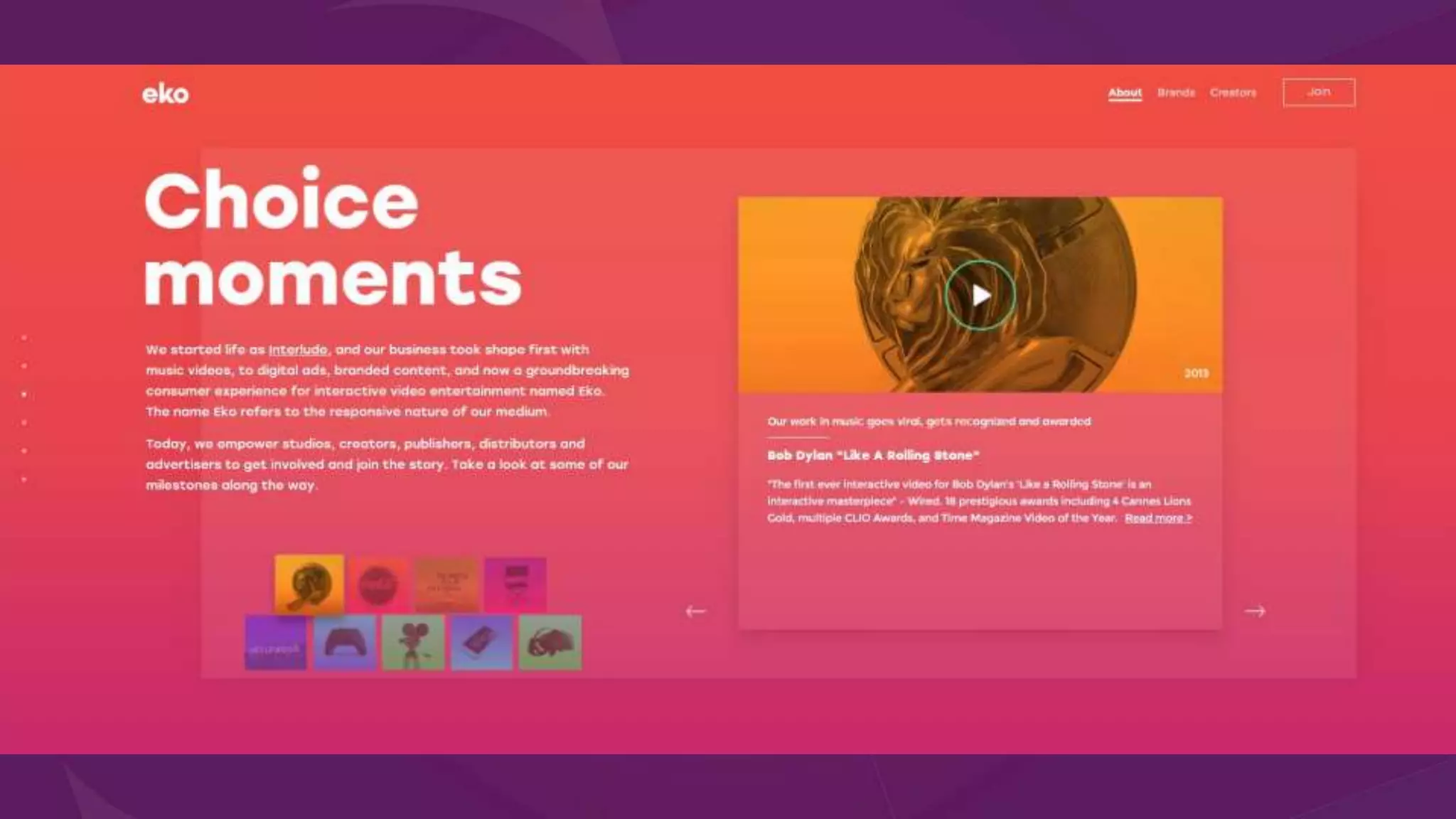
Task: Open the eko logo homepage link
Action: click(166, 94)
